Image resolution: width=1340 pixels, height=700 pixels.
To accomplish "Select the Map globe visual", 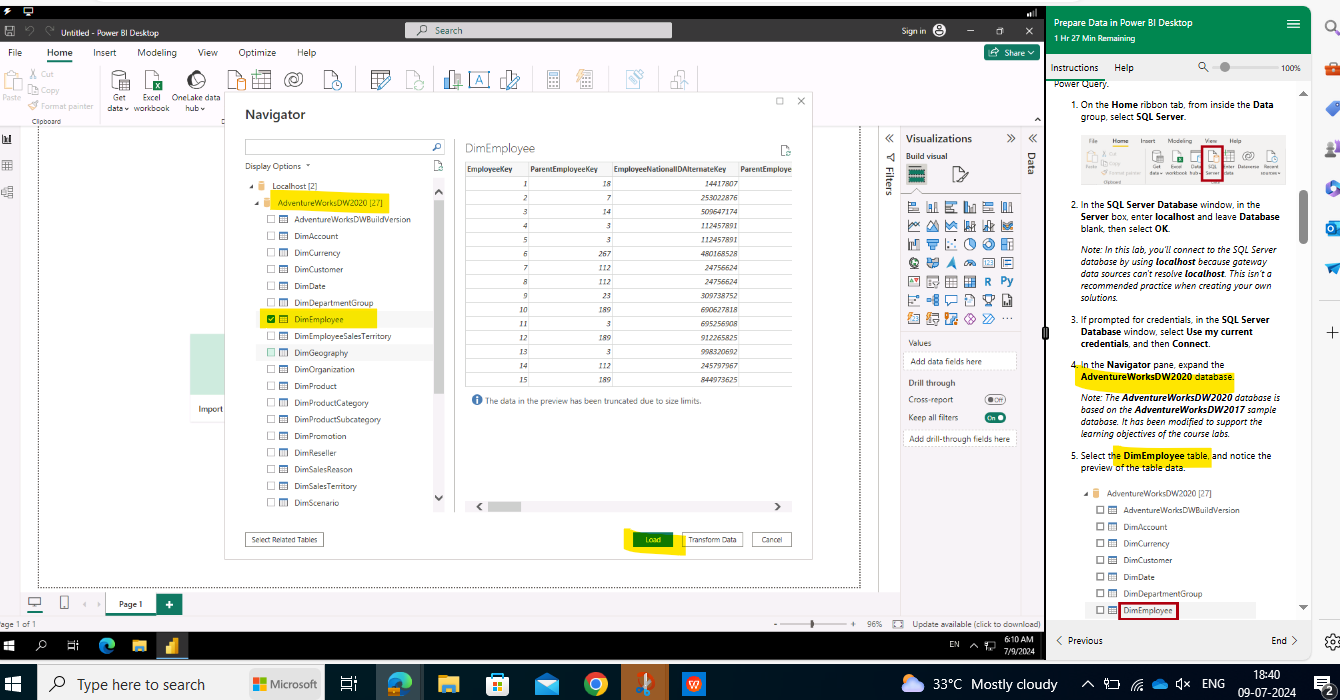I will pyautogui.click(x=915, y=263).
